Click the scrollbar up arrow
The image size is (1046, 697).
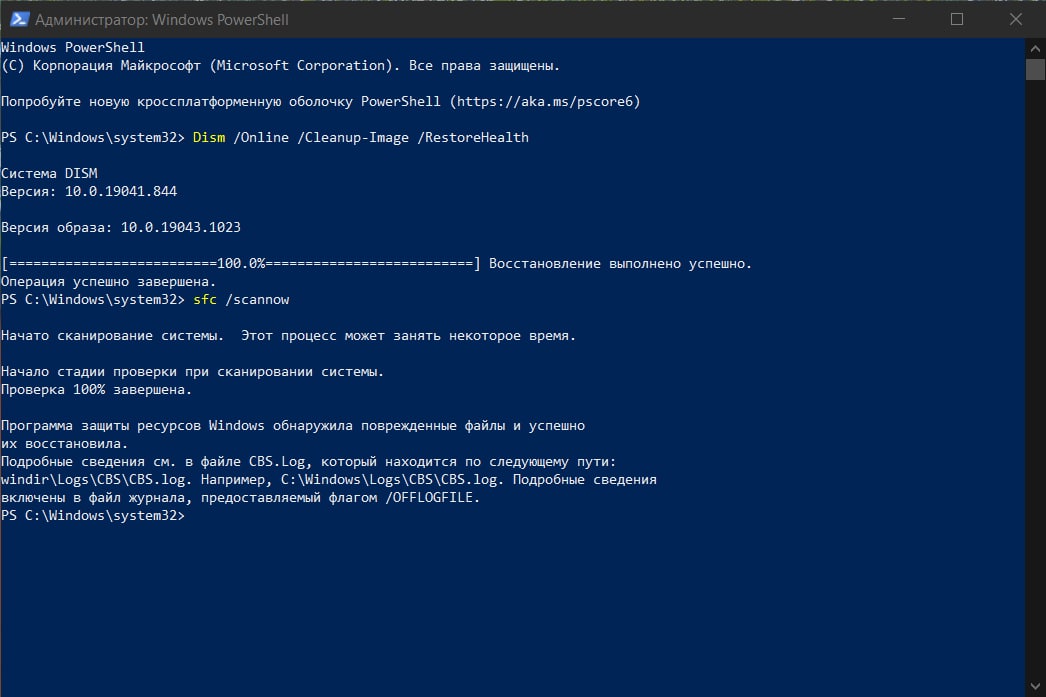click(1035, 48)
